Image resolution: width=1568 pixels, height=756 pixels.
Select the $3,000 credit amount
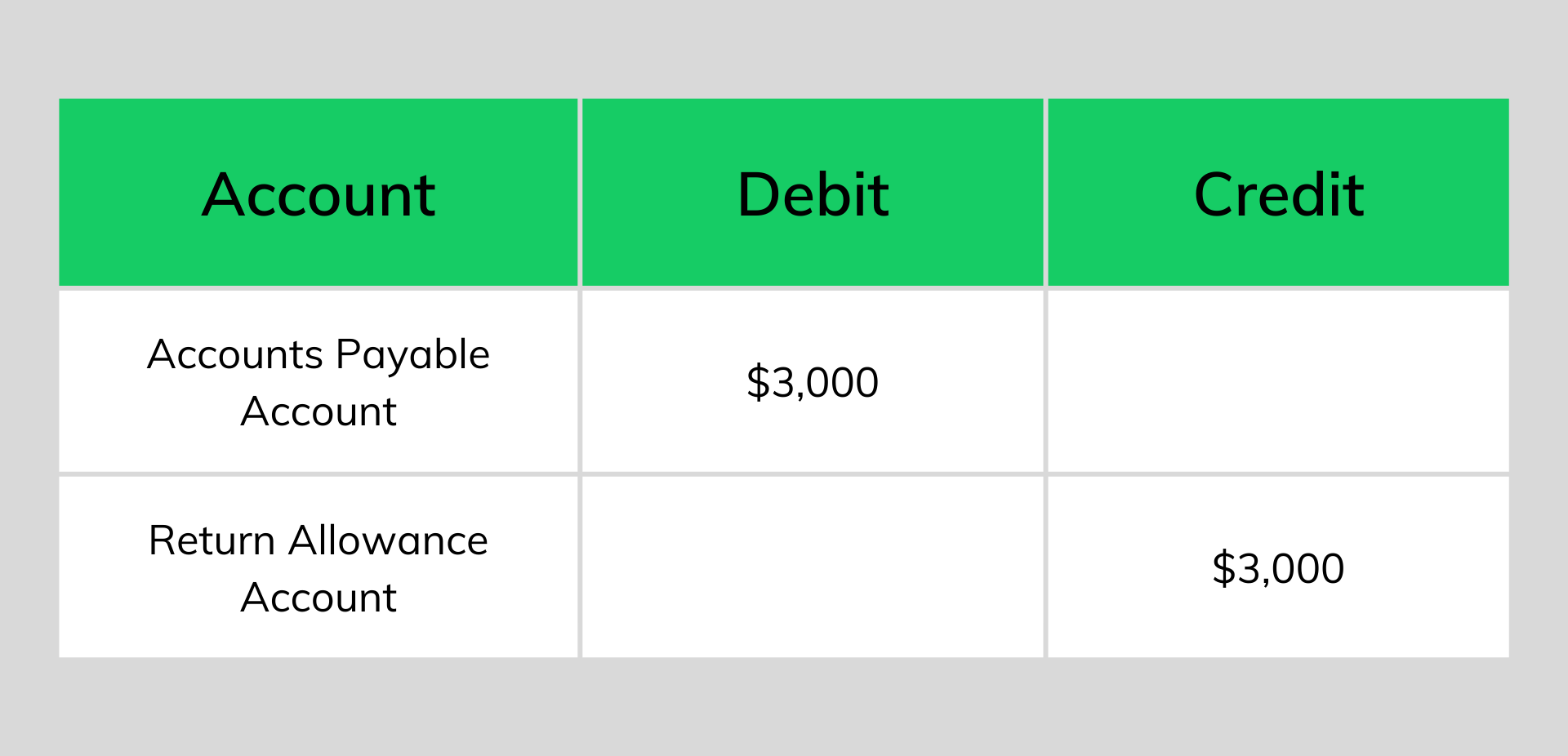1278,568
